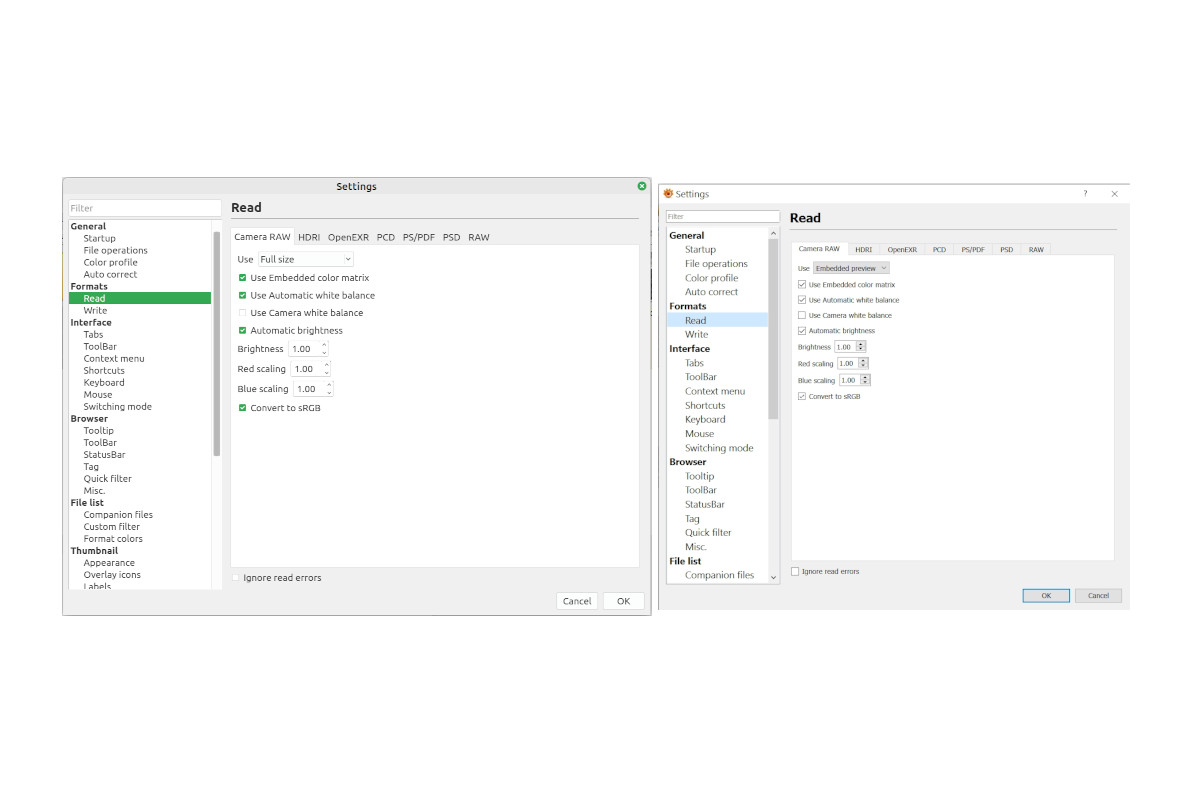The height and width of the screenshot is (800, 1200).
Task: Click Blue scaling spinner arrows in right window
Action: 866,380
